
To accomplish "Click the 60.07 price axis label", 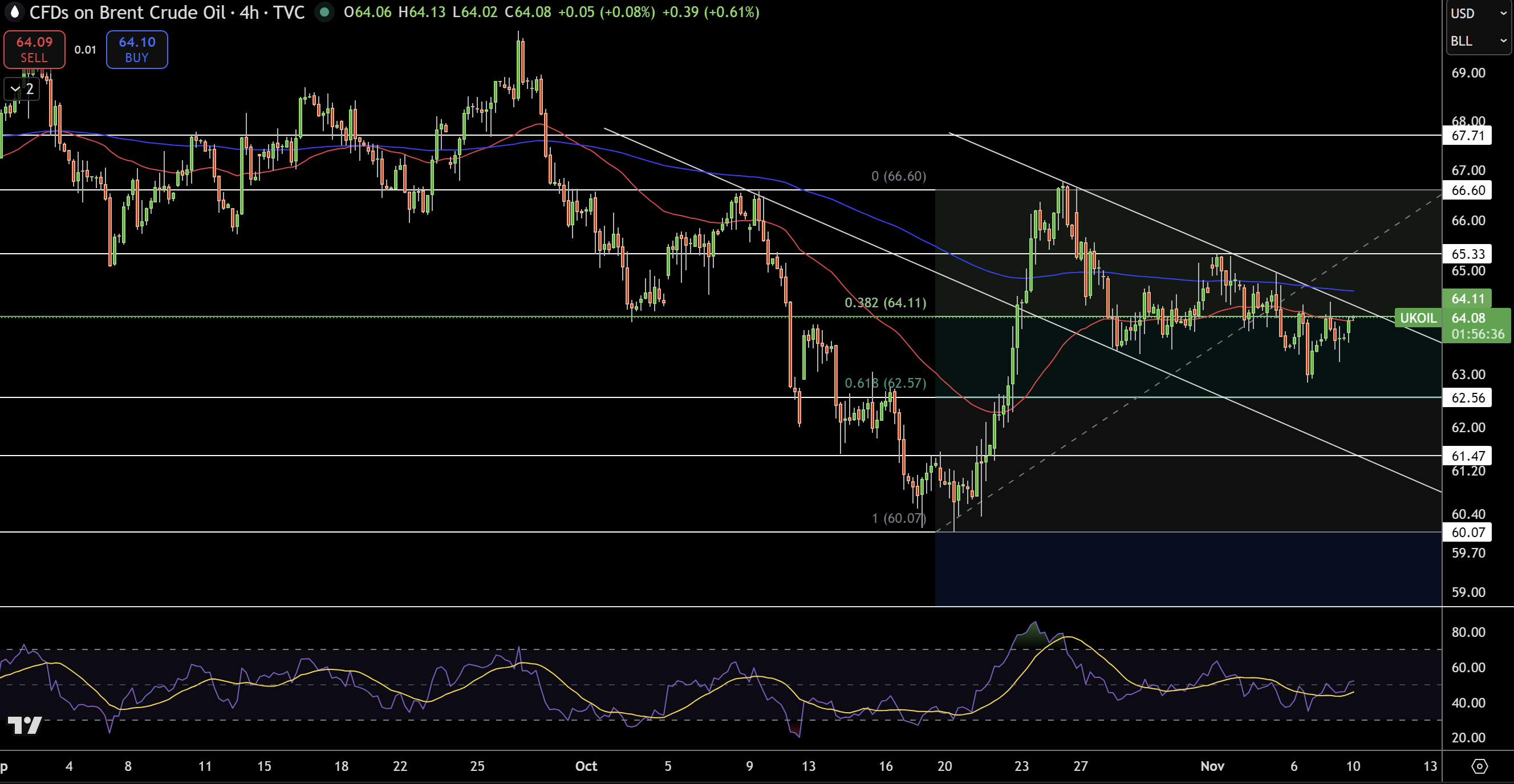I will point(1468,533).
